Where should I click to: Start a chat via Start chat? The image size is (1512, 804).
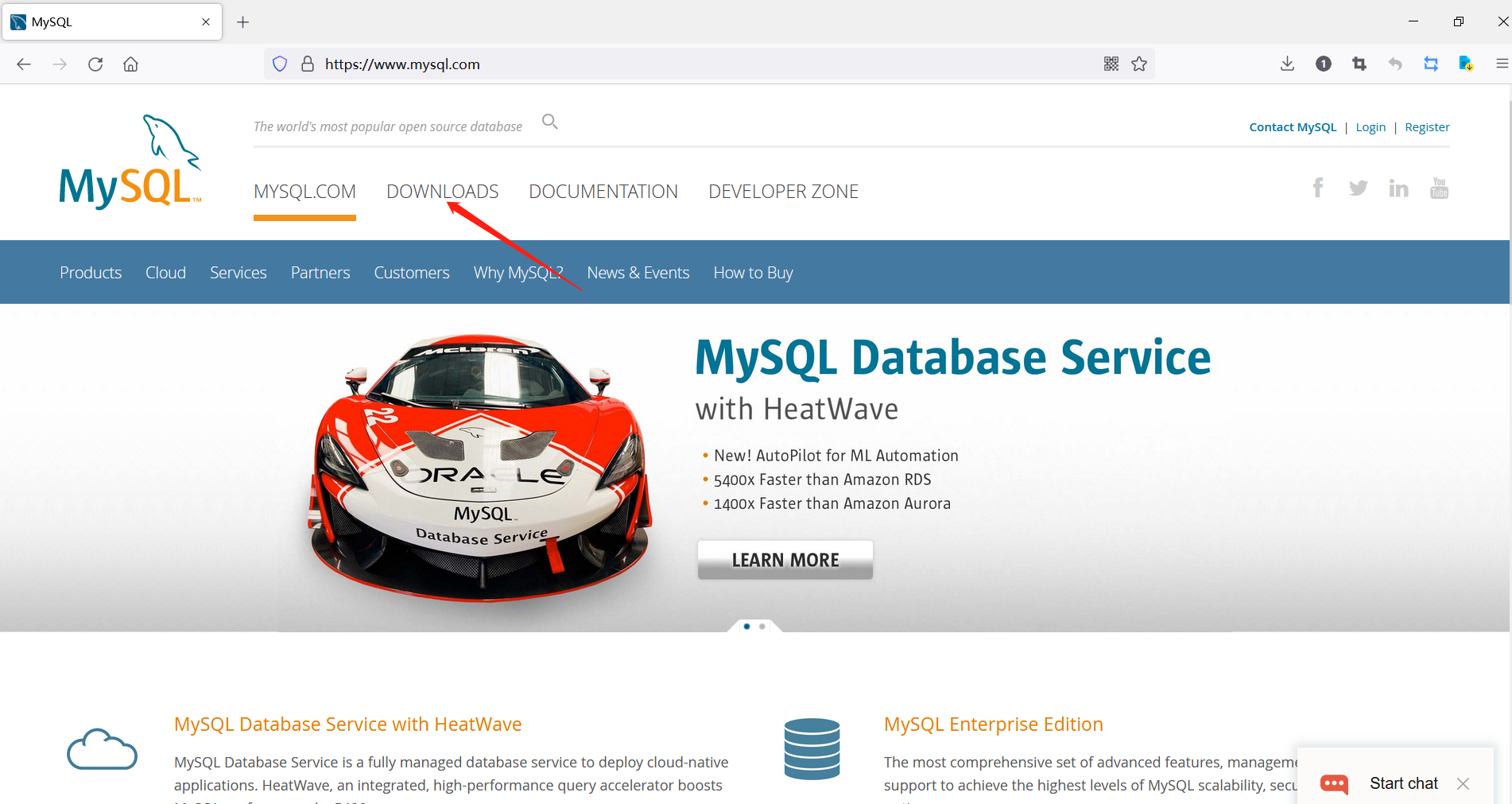(1404, 783)
